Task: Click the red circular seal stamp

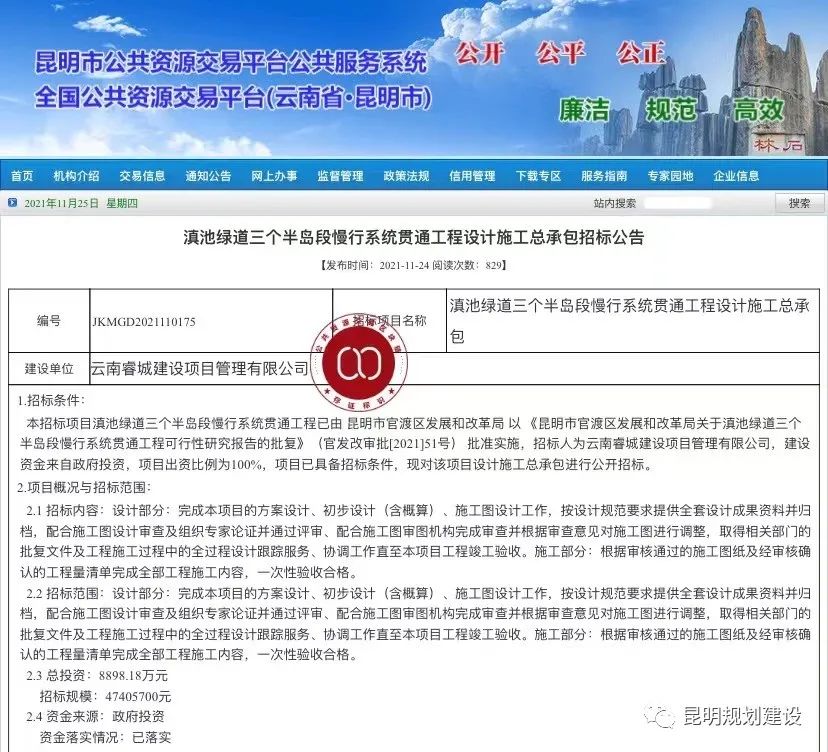Action: [359, 362]
